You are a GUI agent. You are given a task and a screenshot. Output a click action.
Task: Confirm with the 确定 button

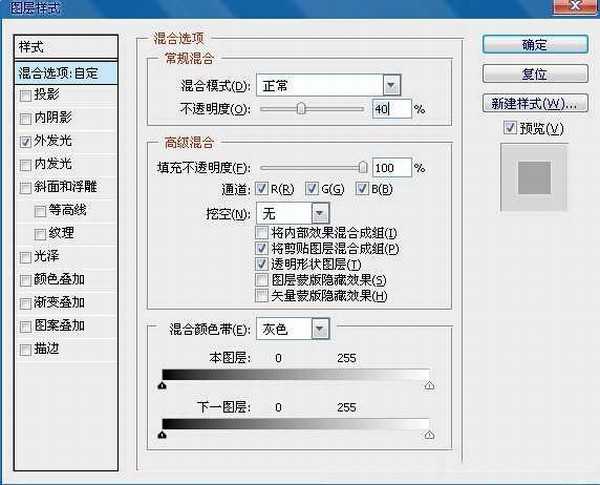[535, 44]
